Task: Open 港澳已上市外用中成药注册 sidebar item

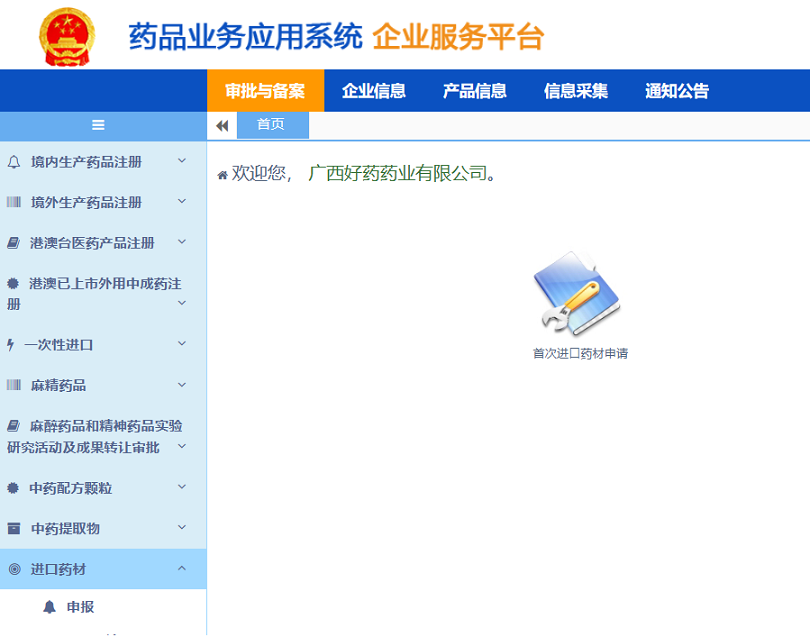Action: 103,293
